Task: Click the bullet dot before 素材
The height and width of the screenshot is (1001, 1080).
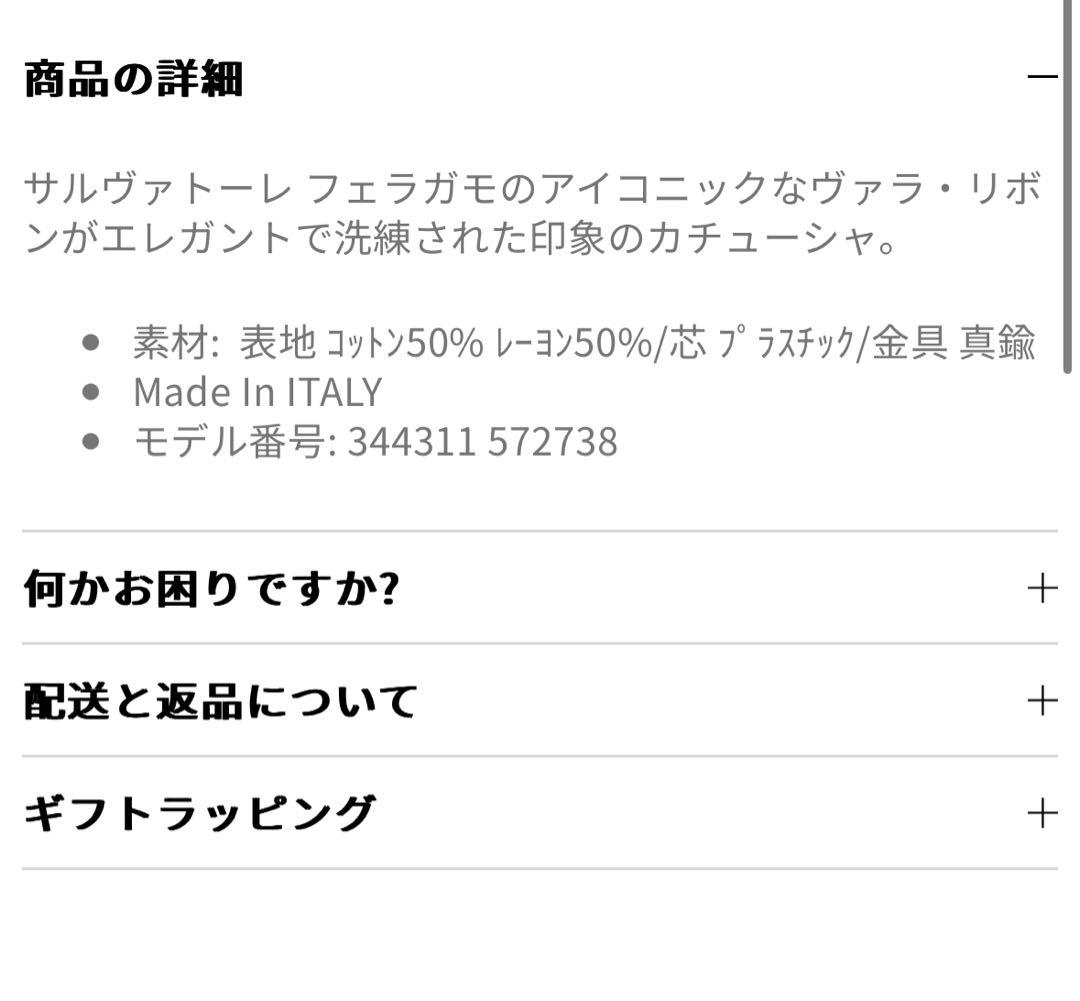Action: pos(92,343)
